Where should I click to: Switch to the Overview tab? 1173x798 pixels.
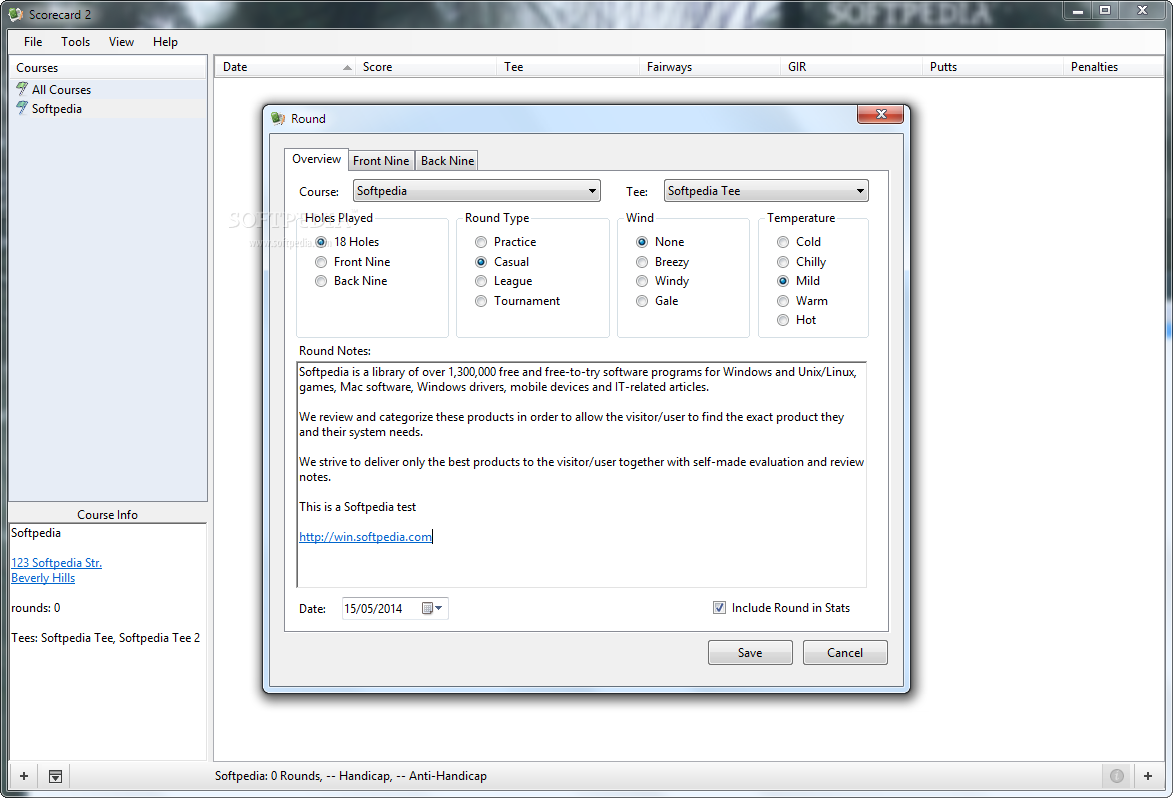tap(316, 159)
